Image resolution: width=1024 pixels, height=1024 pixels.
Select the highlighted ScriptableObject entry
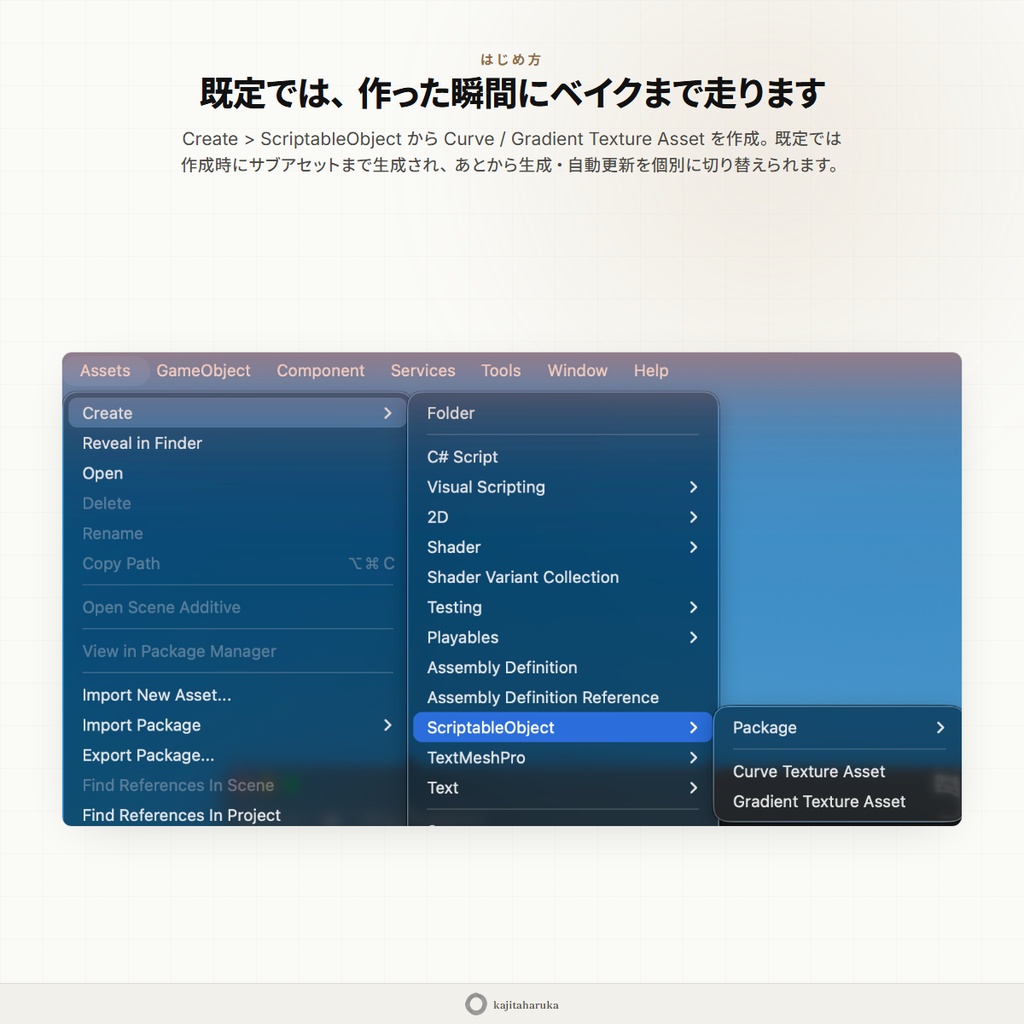(562, 728)
